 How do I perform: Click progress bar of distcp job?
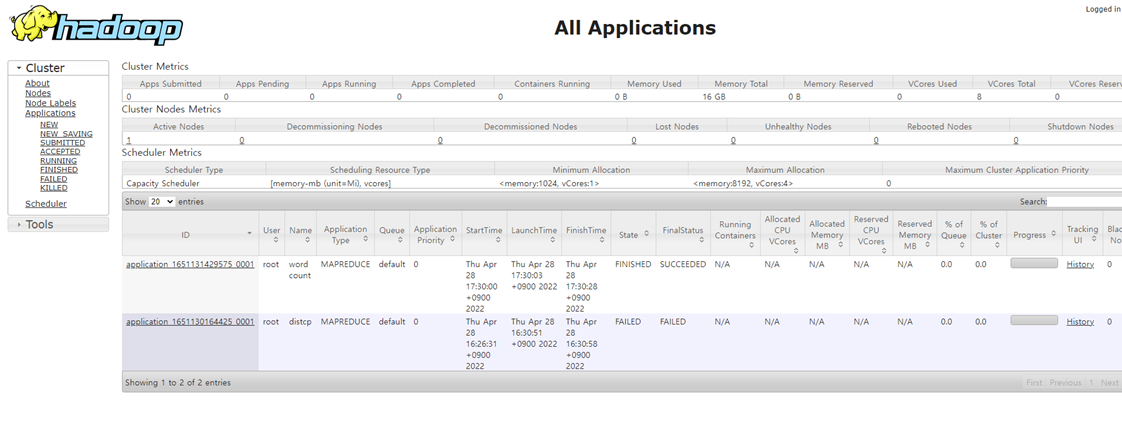(1034, 320)
